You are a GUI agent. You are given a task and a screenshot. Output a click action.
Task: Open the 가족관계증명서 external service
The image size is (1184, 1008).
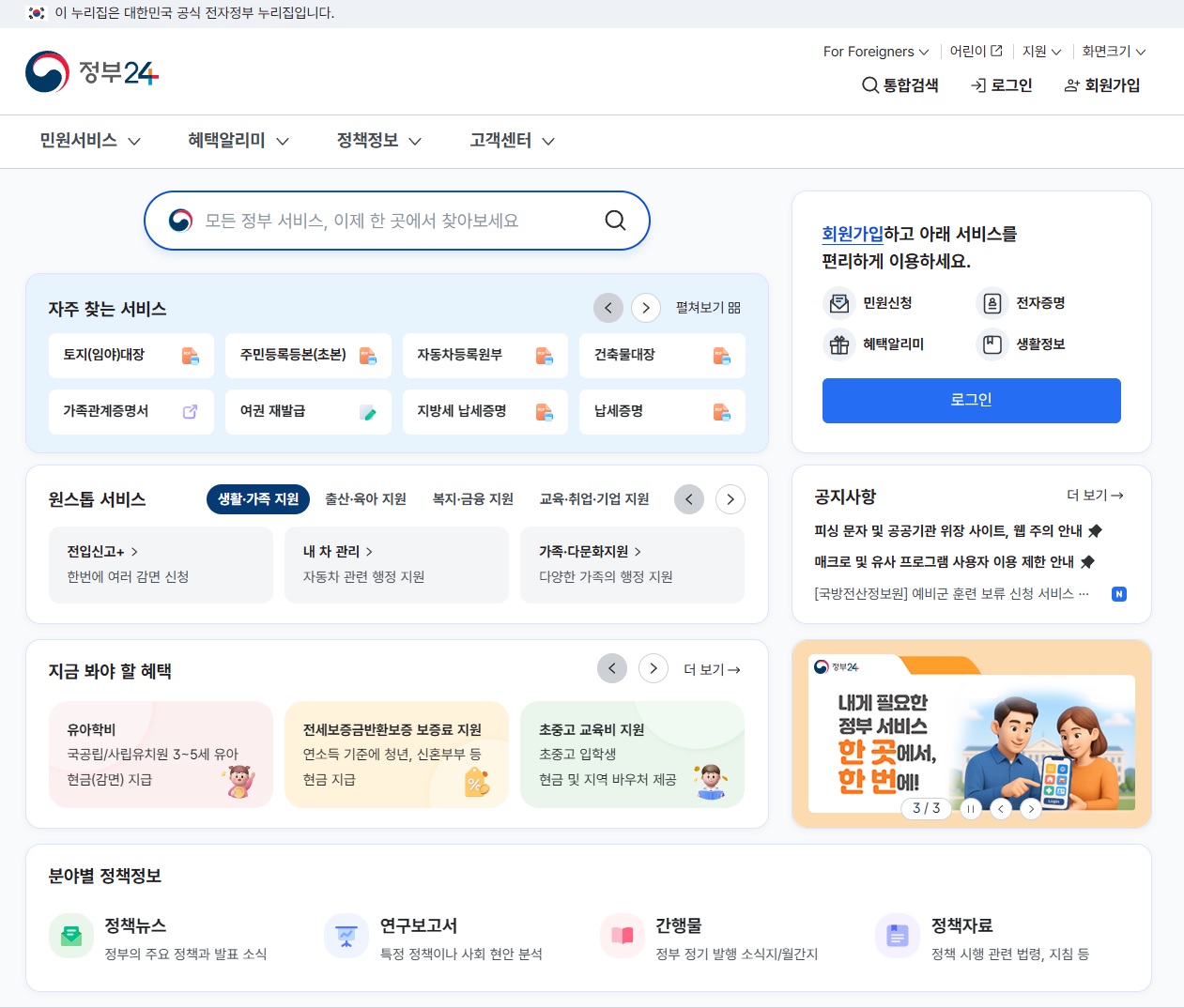click(x=131, y=412)
